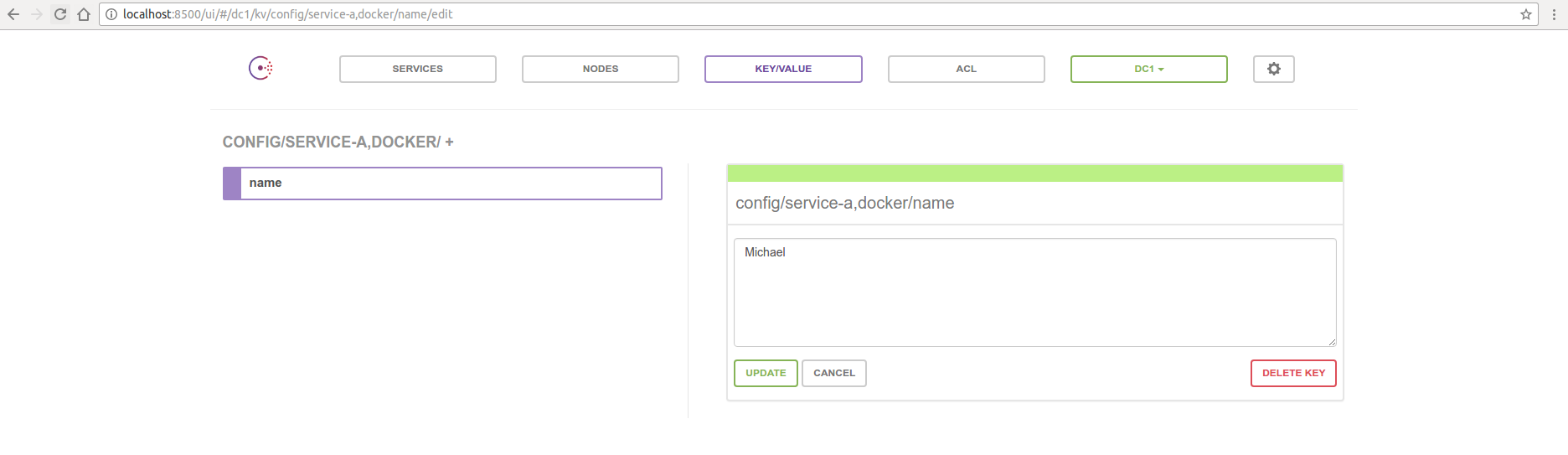
Task: Select the Key/Value tab
Action: (783, 69)
